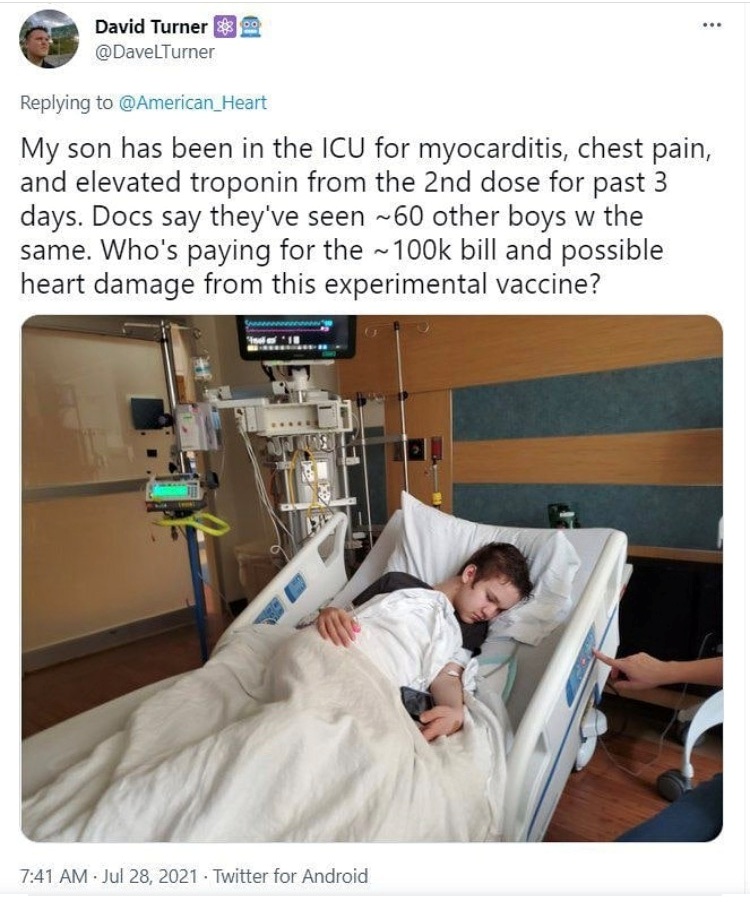Viewport: 750px width, 917px height.
Task: Open the Twitter for Android source link
Action: pyautogui.click(x=290, y=875)
